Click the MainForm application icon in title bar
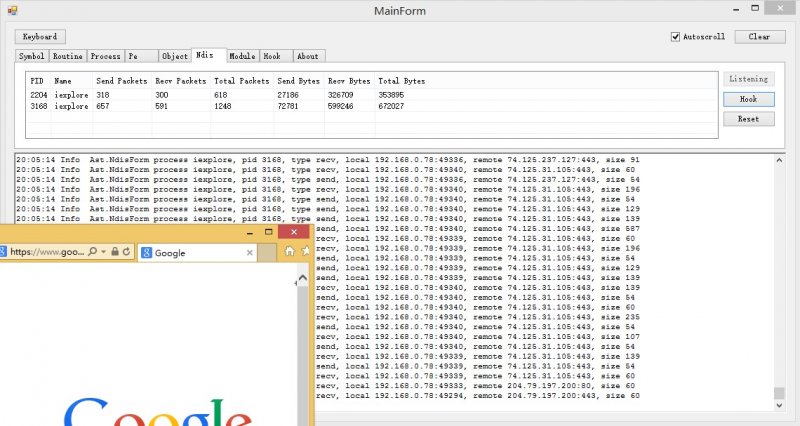Viewport: 800px width, 426px height. (12, 10)
